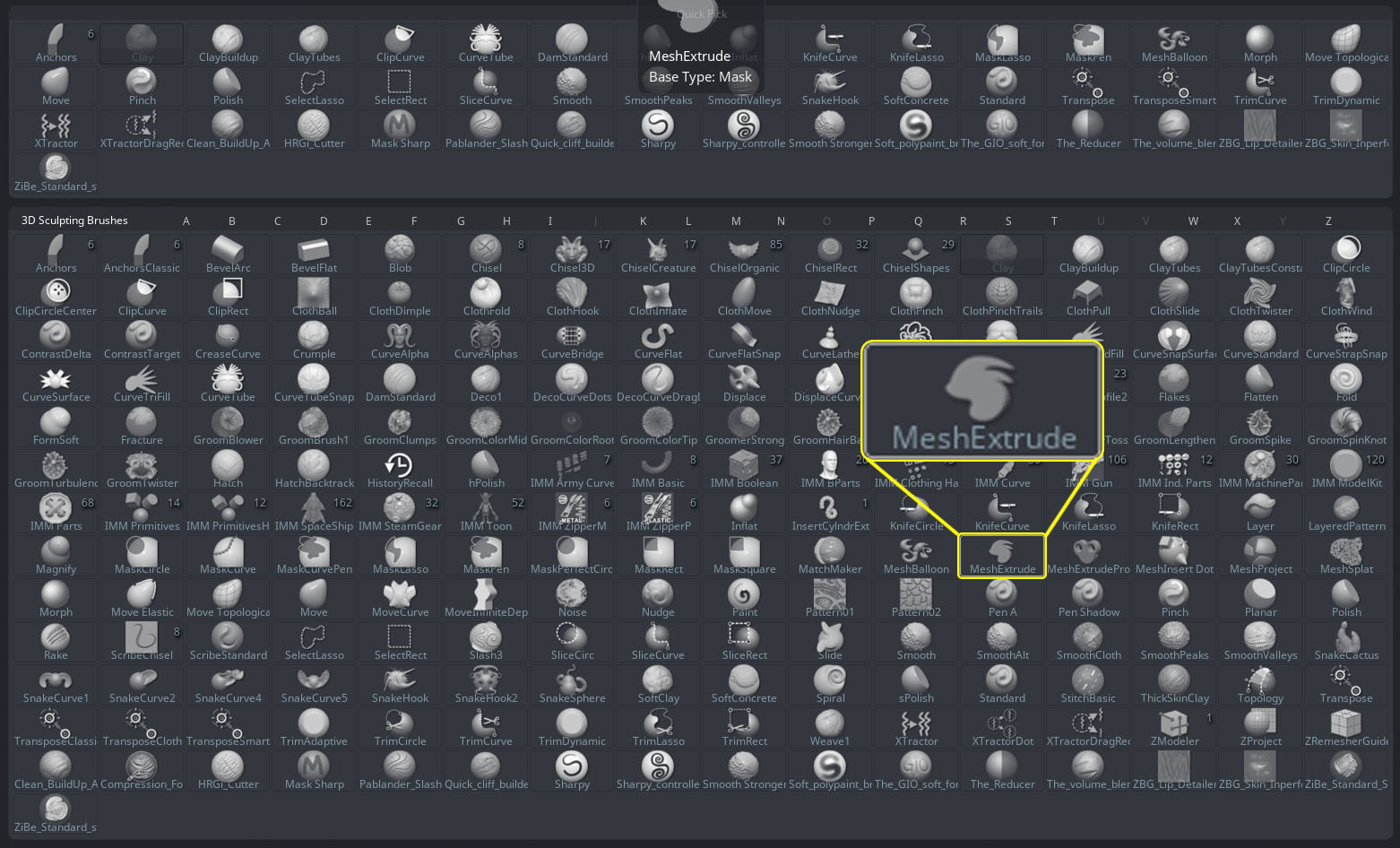This screenshot has width=1400, height=848.
Task: Filter brushes by letter A
Action: pyautogui.click(x=186, y=221)
